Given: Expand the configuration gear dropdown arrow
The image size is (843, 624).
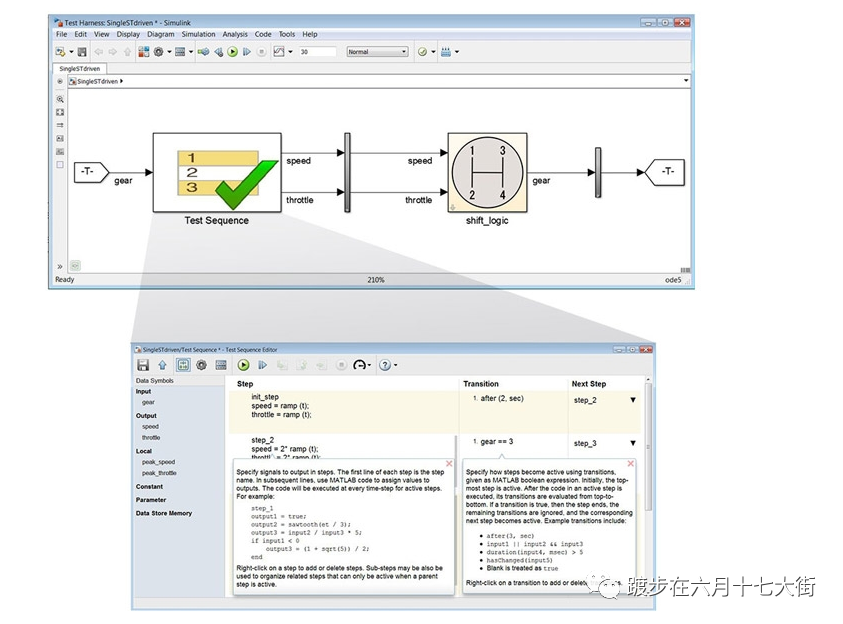Looking at the screenshot, I should tap(169, 52).
